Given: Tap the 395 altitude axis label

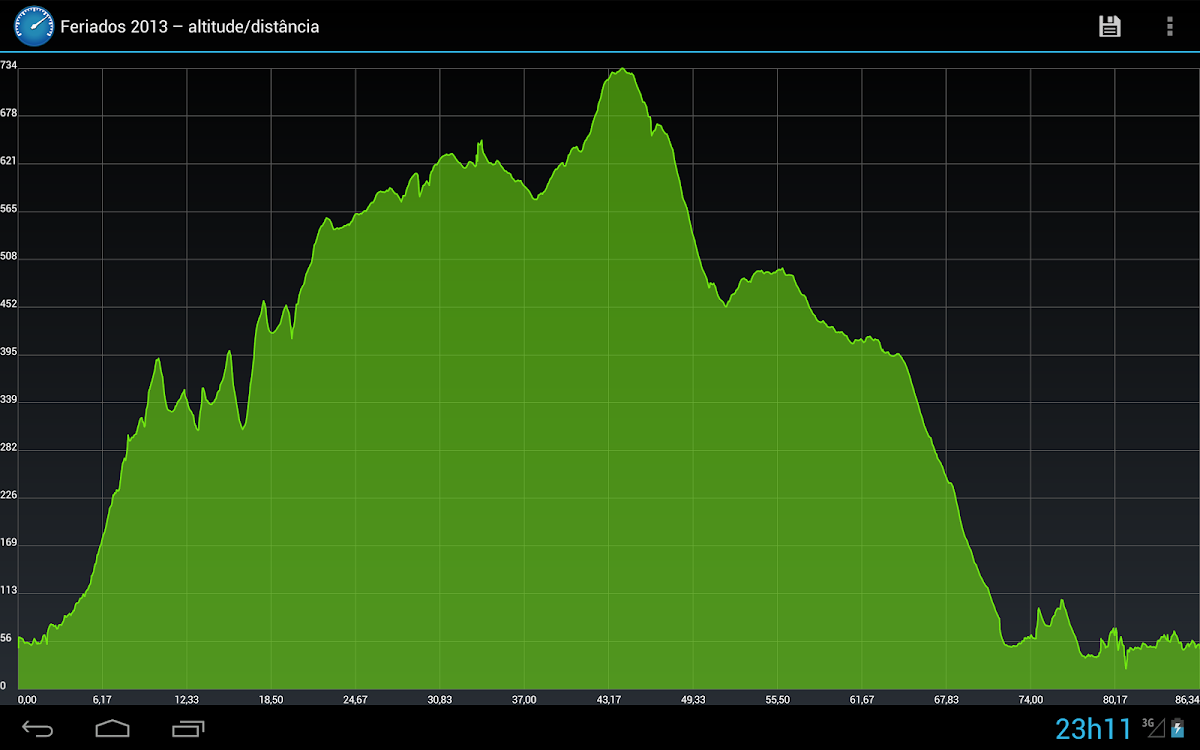Looking at the screenshot, I should (x=9, y=352).
